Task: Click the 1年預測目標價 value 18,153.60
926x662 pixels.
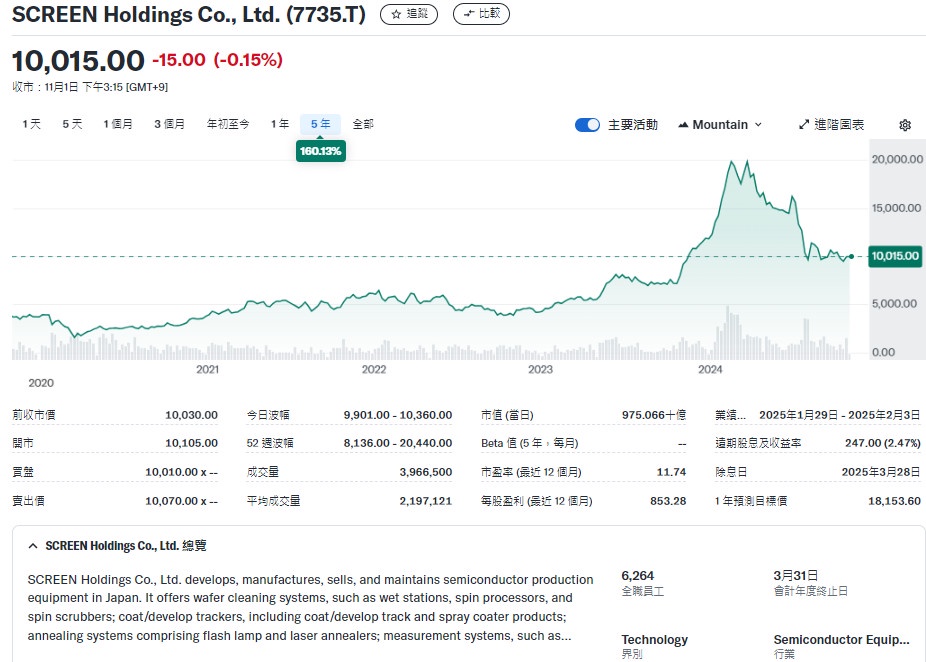Action: click(x=894, y=501)
